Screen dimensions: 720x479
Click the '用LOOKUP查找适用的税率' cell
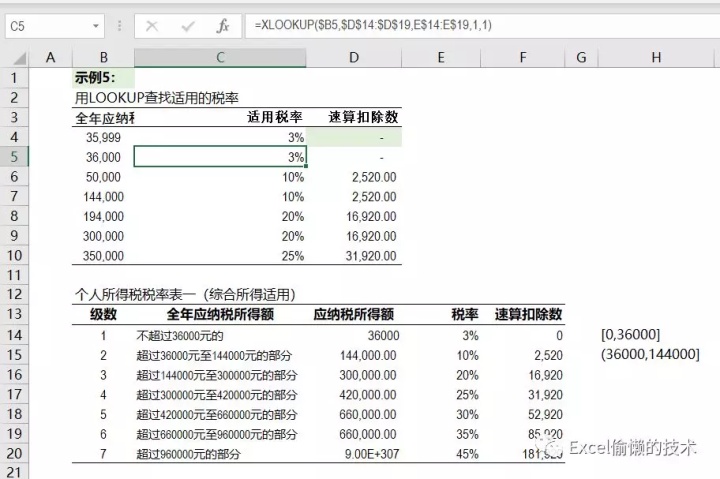[x=157, y=98]
